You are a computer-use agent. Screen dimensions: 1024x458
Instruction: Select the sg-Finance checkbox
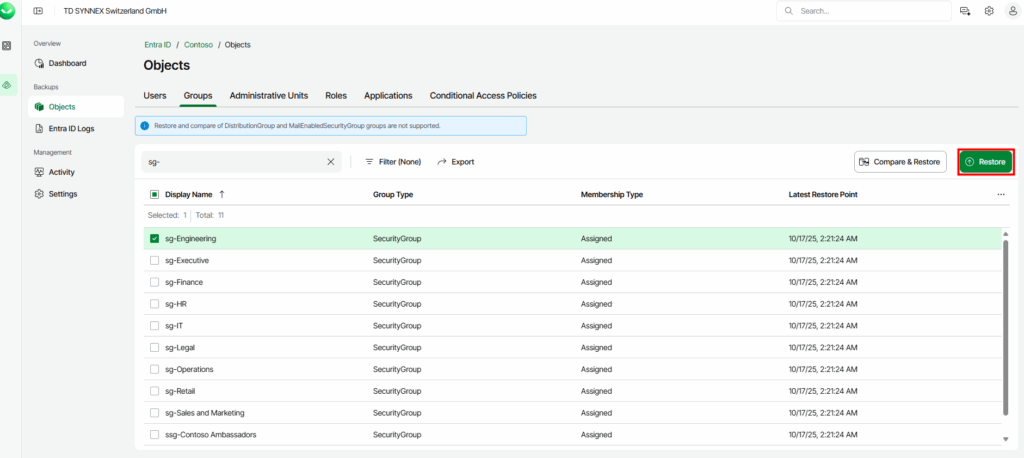click(x=154, y=282)
